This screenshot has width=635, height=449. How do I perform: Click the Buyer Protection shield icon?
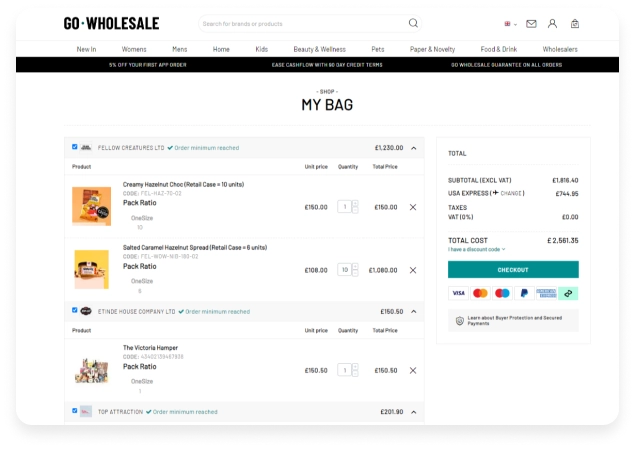pos(459,321)
